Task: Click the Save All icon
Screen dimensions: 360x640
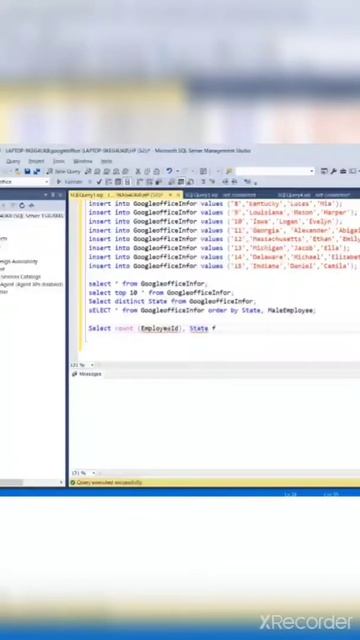Action: click(x=37, y=171)
